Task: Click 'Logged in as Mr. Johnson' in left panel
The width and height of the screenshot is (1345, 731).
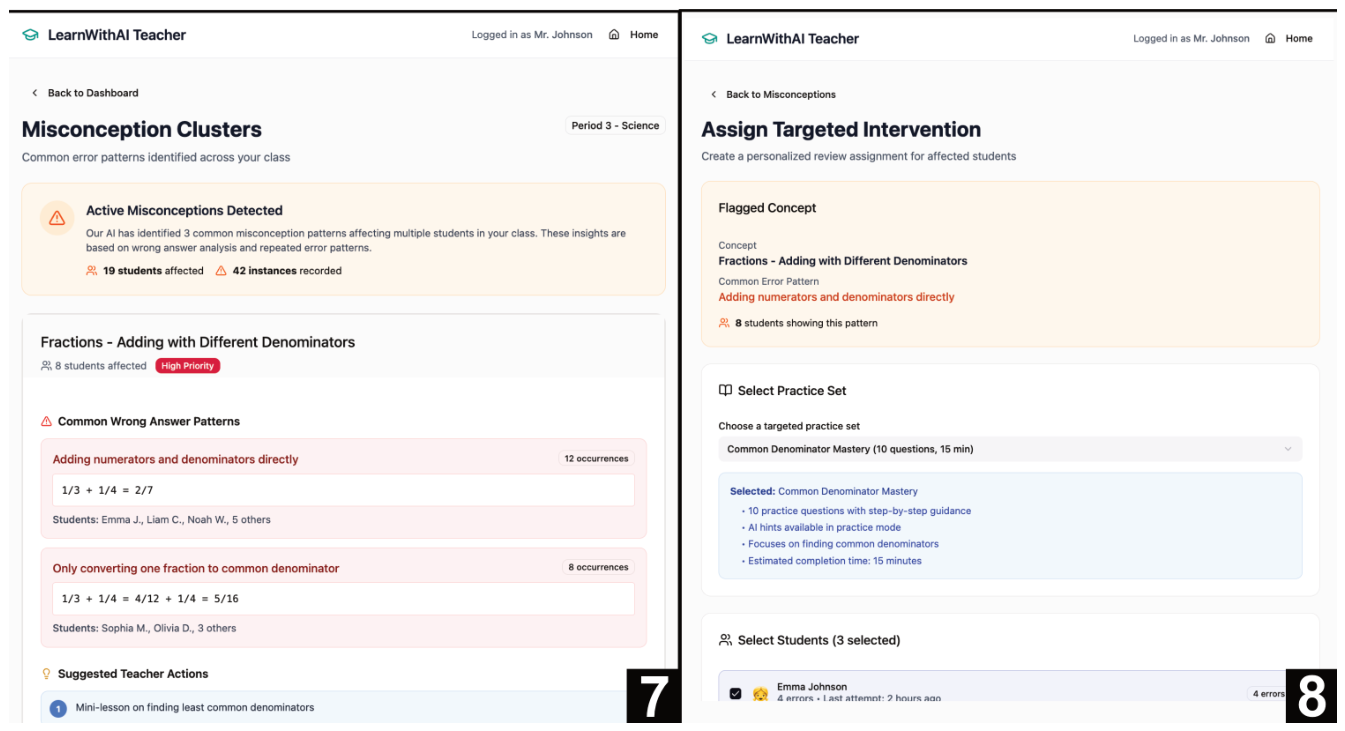Action: click(532, 35)
